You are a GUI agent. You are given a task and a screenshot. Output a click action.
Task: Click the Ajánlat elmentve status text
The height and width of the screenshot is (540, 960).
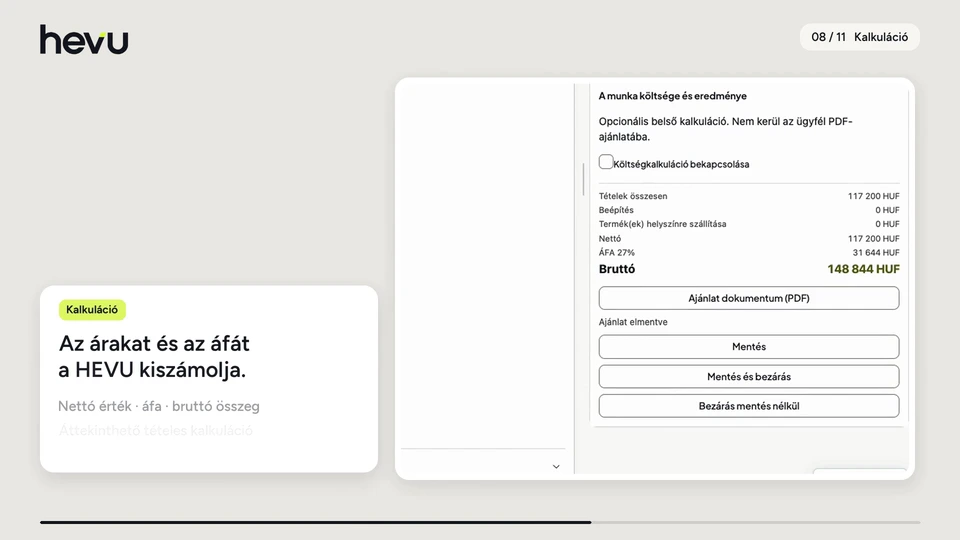click(633, 322)
